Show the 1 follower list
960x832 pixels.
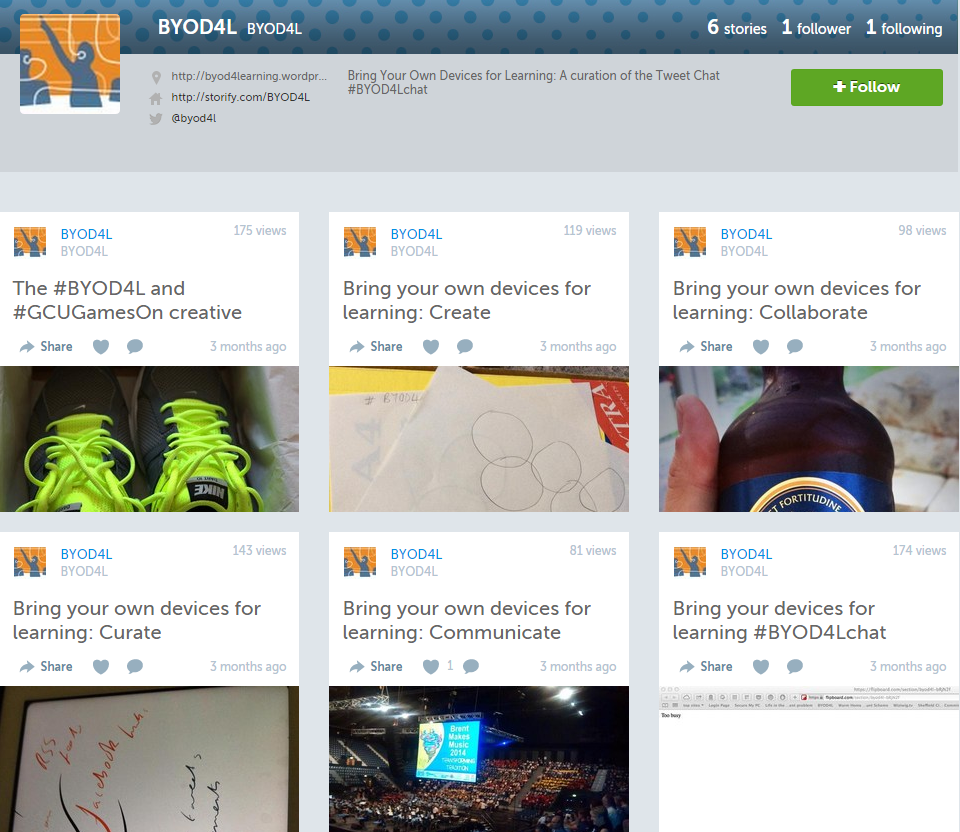click(x=815, y=28)
